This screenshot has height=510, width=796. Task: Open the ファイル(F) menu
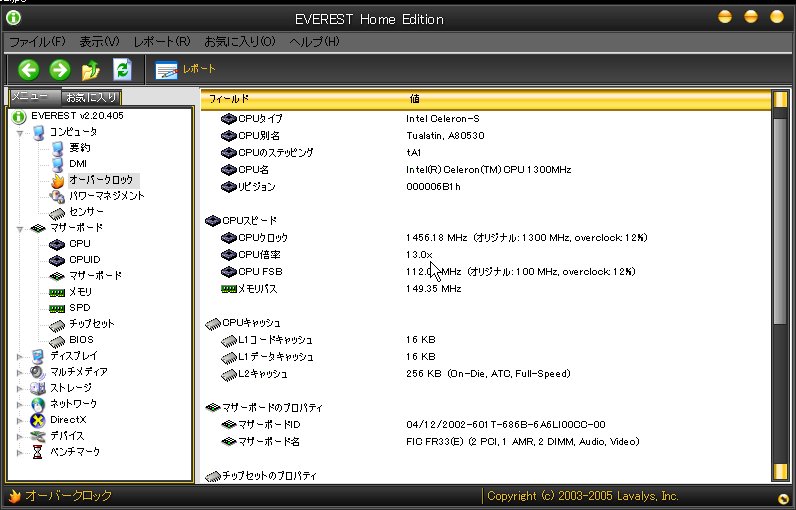pos(38,42)
